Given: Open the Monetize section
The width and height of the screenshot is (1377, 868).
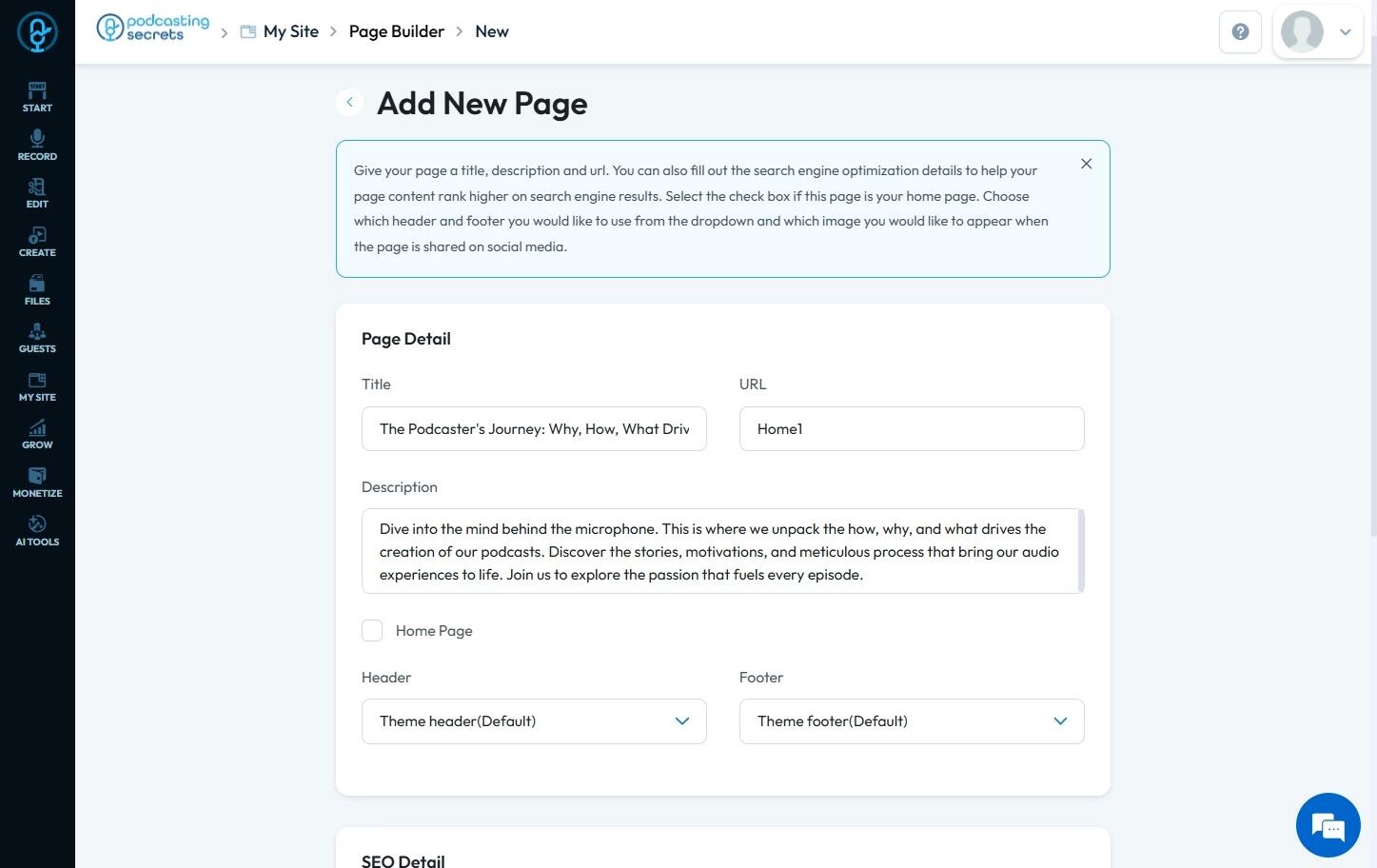Looking at the screenshot, I should pyautogui.click(x=37, y=483).
